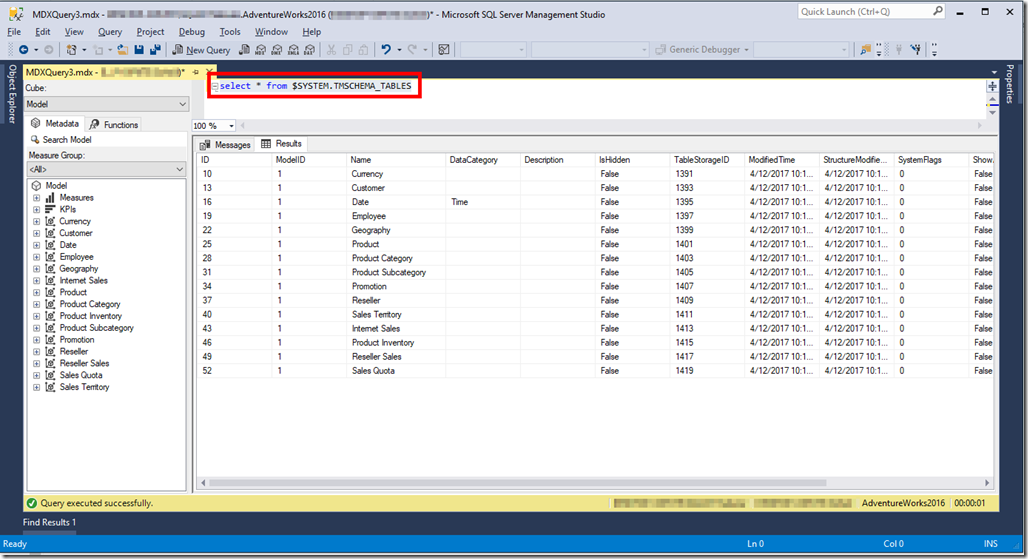1028x559 pixels.
Task: Select the Reseller Sales tree item
Action: 84,363
